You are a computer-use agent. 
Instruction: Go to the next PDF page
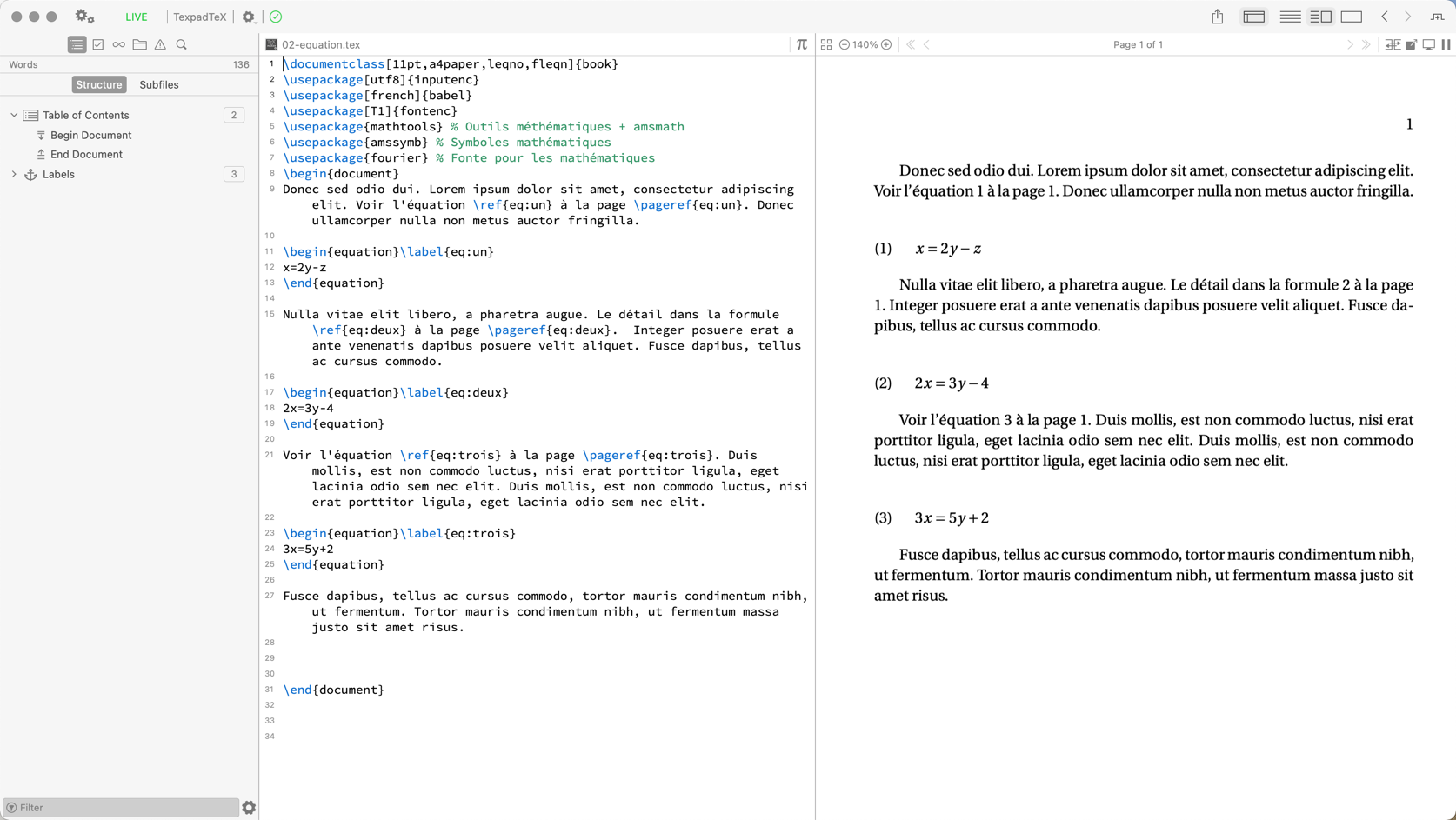point(1350,44)
